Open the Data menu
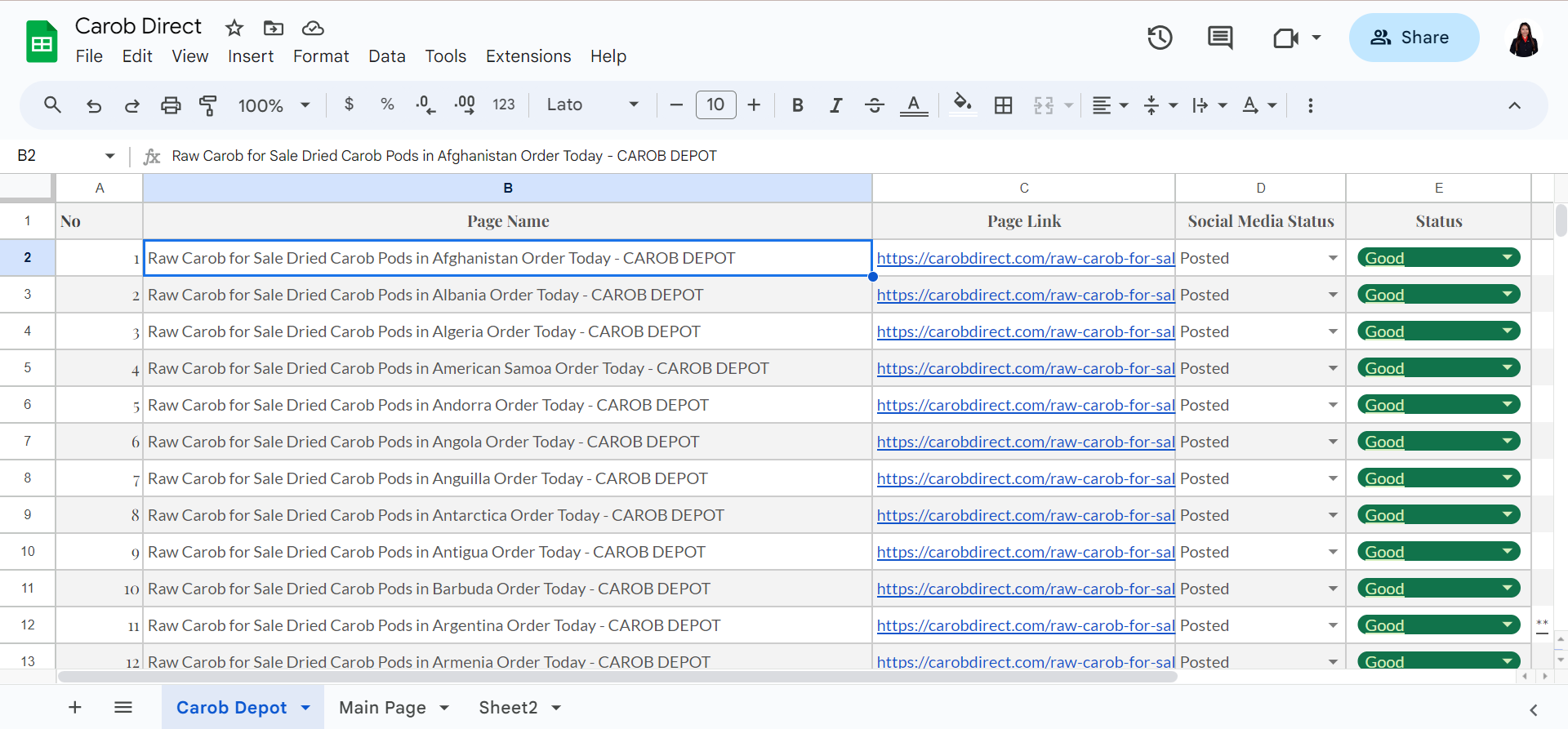Screen dimensions: 1568x729 click(387, 56)
